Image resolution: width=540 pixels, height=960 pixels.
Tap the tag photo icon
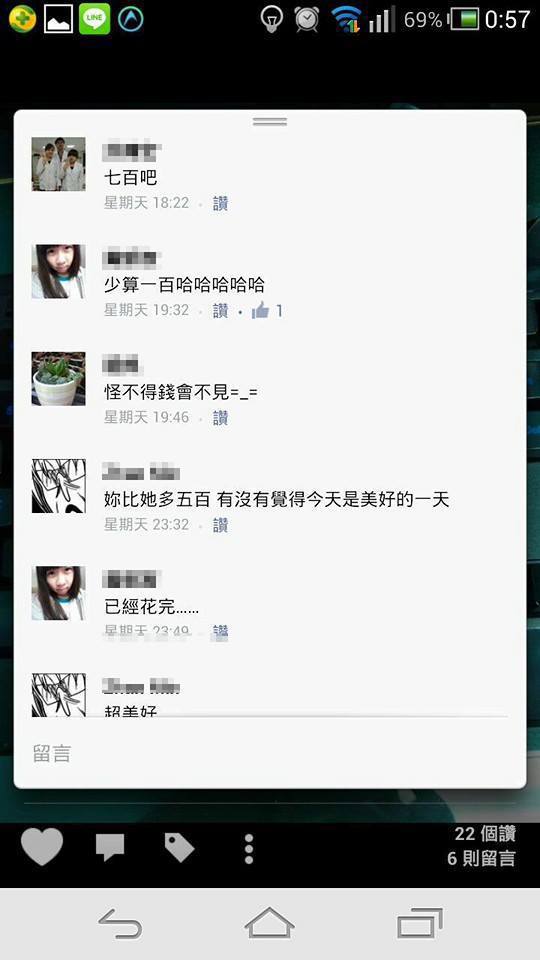(179, 847)
